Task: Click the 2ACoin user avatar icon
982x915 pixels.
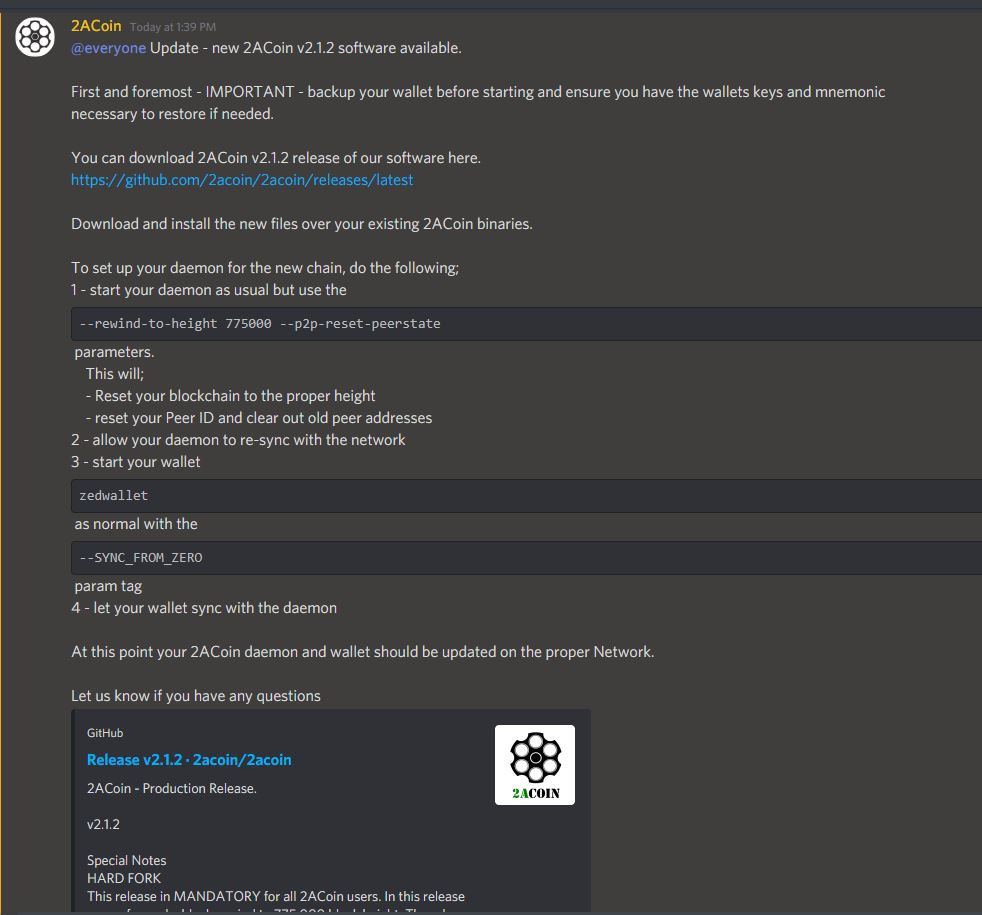Action: click(35, 37)
